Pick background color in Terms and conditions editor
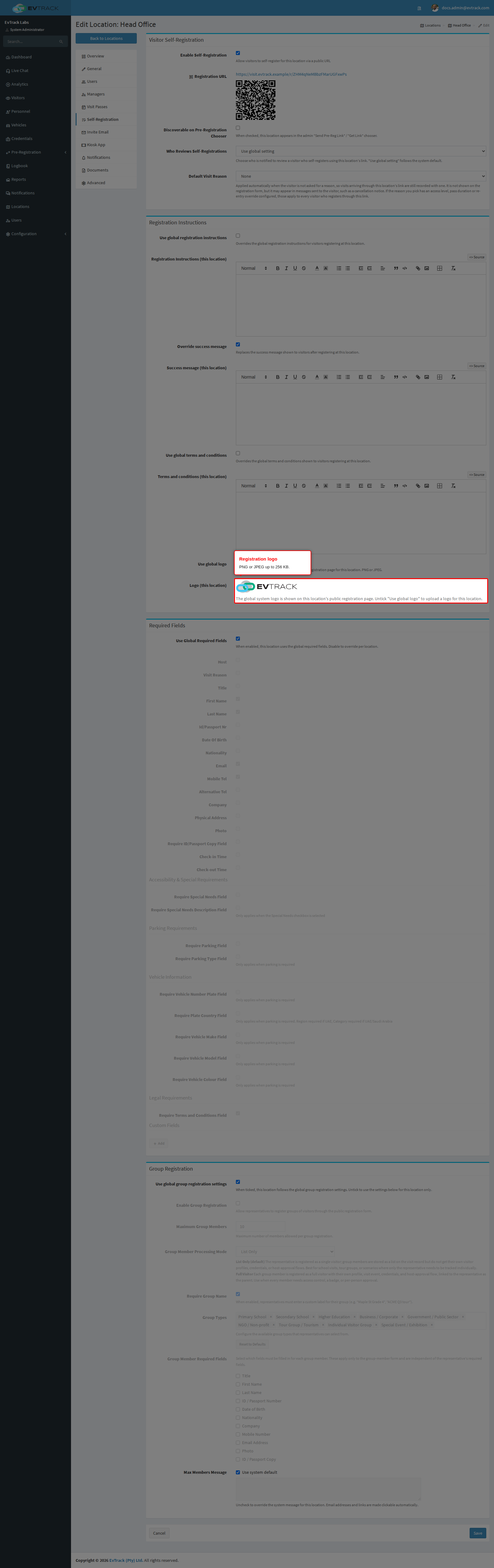Viewport: 494px width, 1568px height. click(x=325, y=486)
